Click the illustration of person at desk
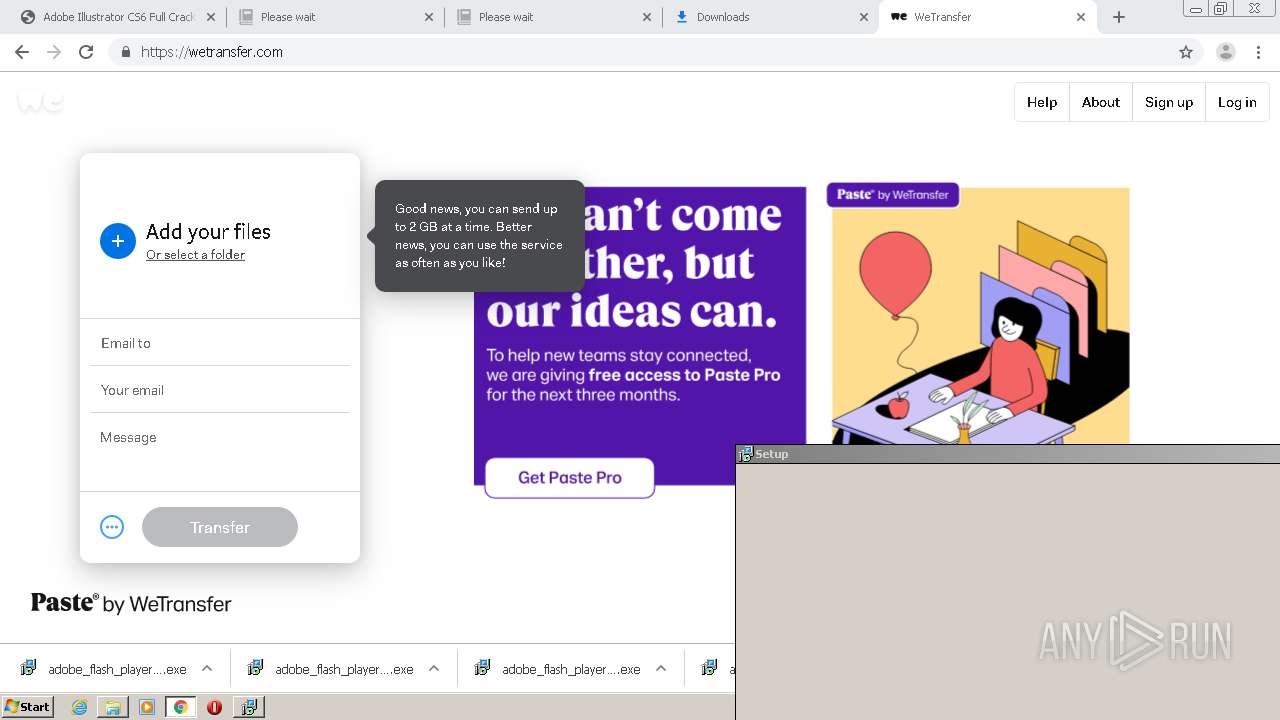 point(980,316)
